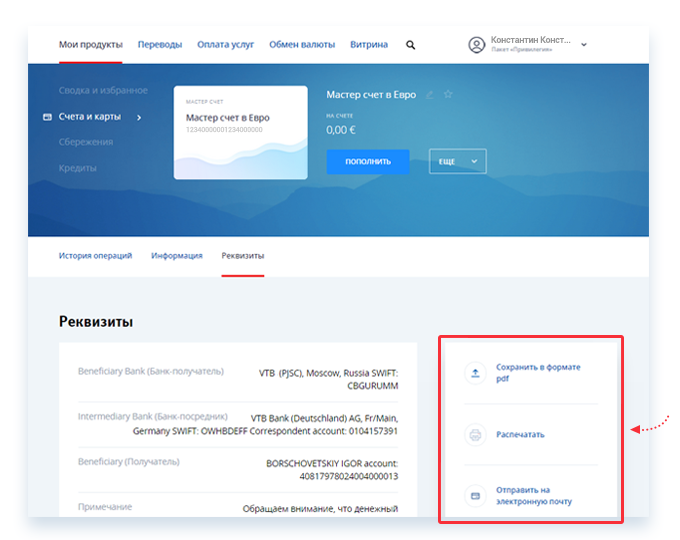
Task: Click the card icon next to Счета и карты
Action: point(47,117)
